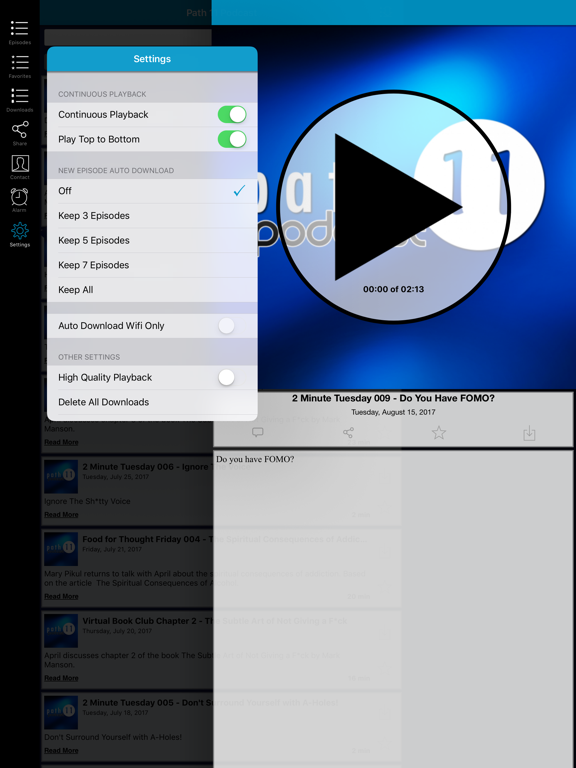Open Read More under Food for Thought Friday 004
This screenshot has width=576, height=768.
pyautogui.click(x=61, y=597)
